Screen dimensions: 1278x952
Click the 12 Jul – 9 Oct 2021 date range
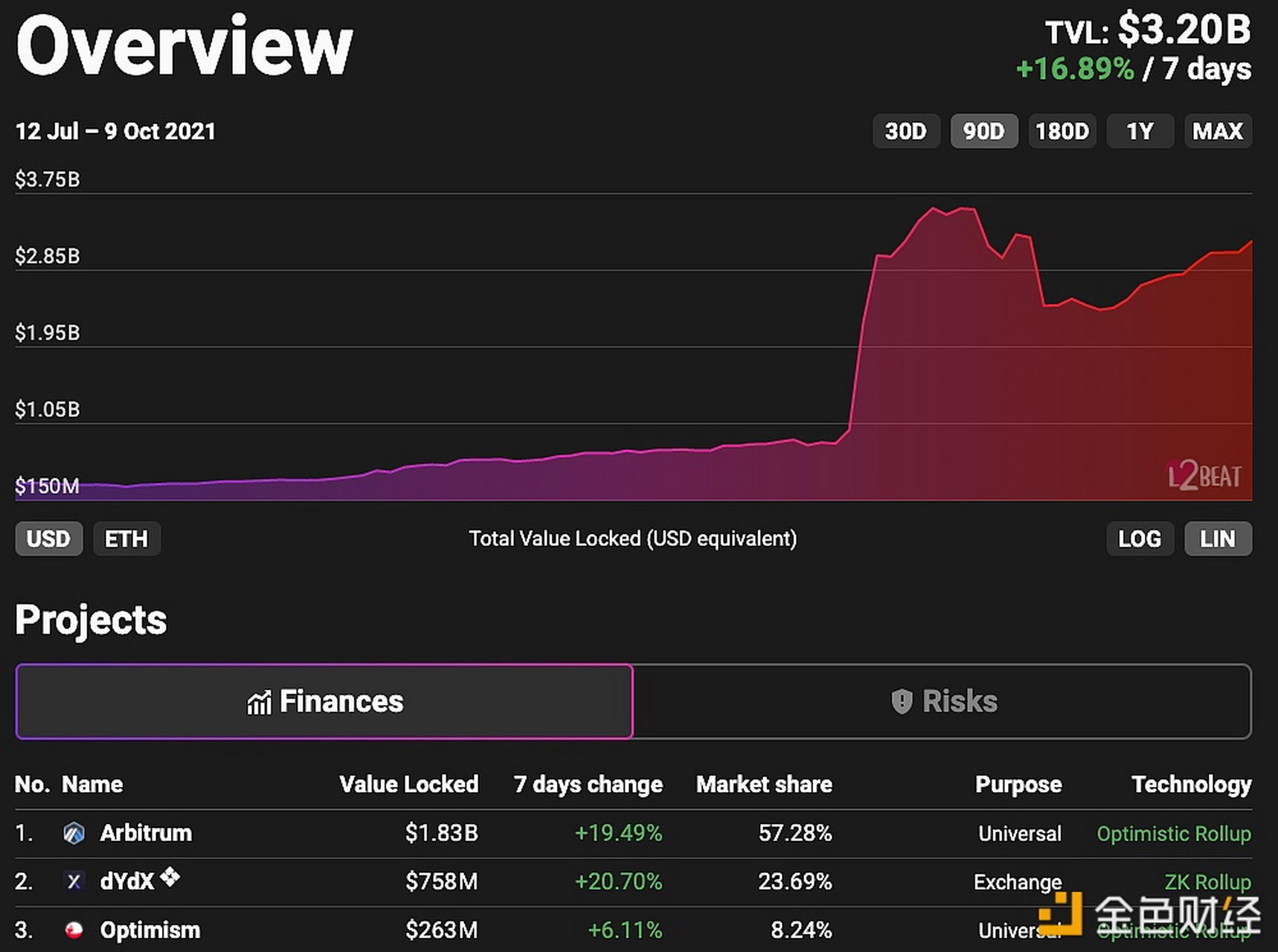[x=115, y=132]
